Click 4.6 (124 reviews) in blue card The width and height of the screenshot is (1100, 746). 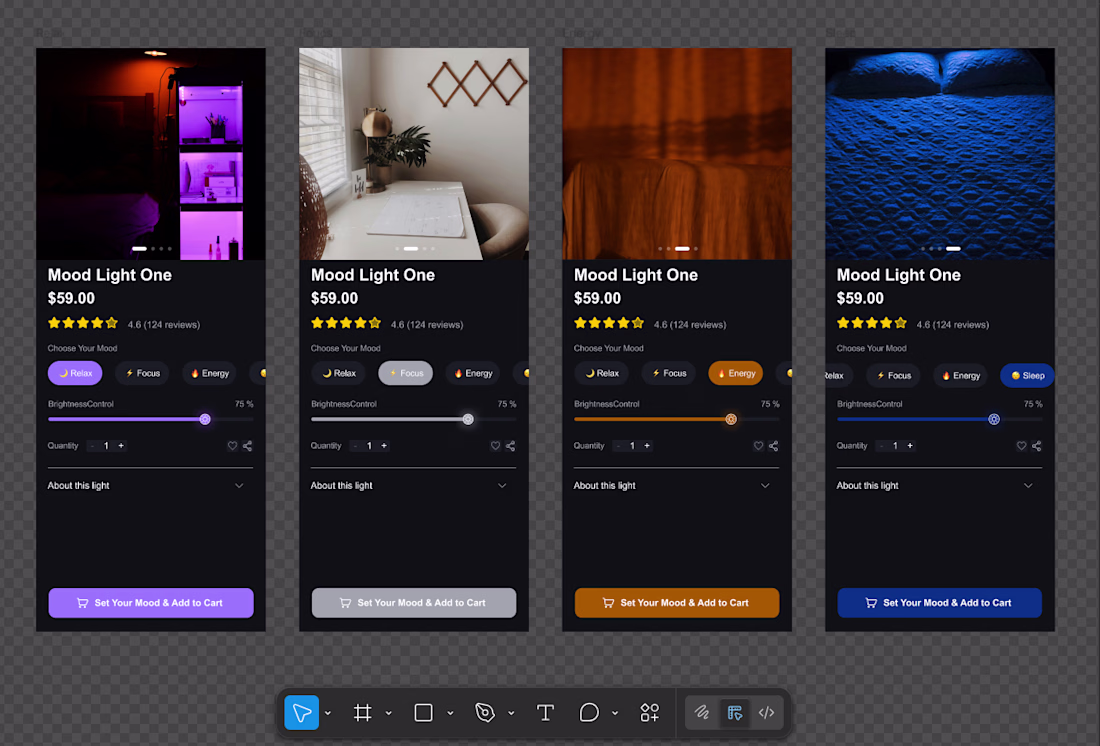tap(953, 324)
